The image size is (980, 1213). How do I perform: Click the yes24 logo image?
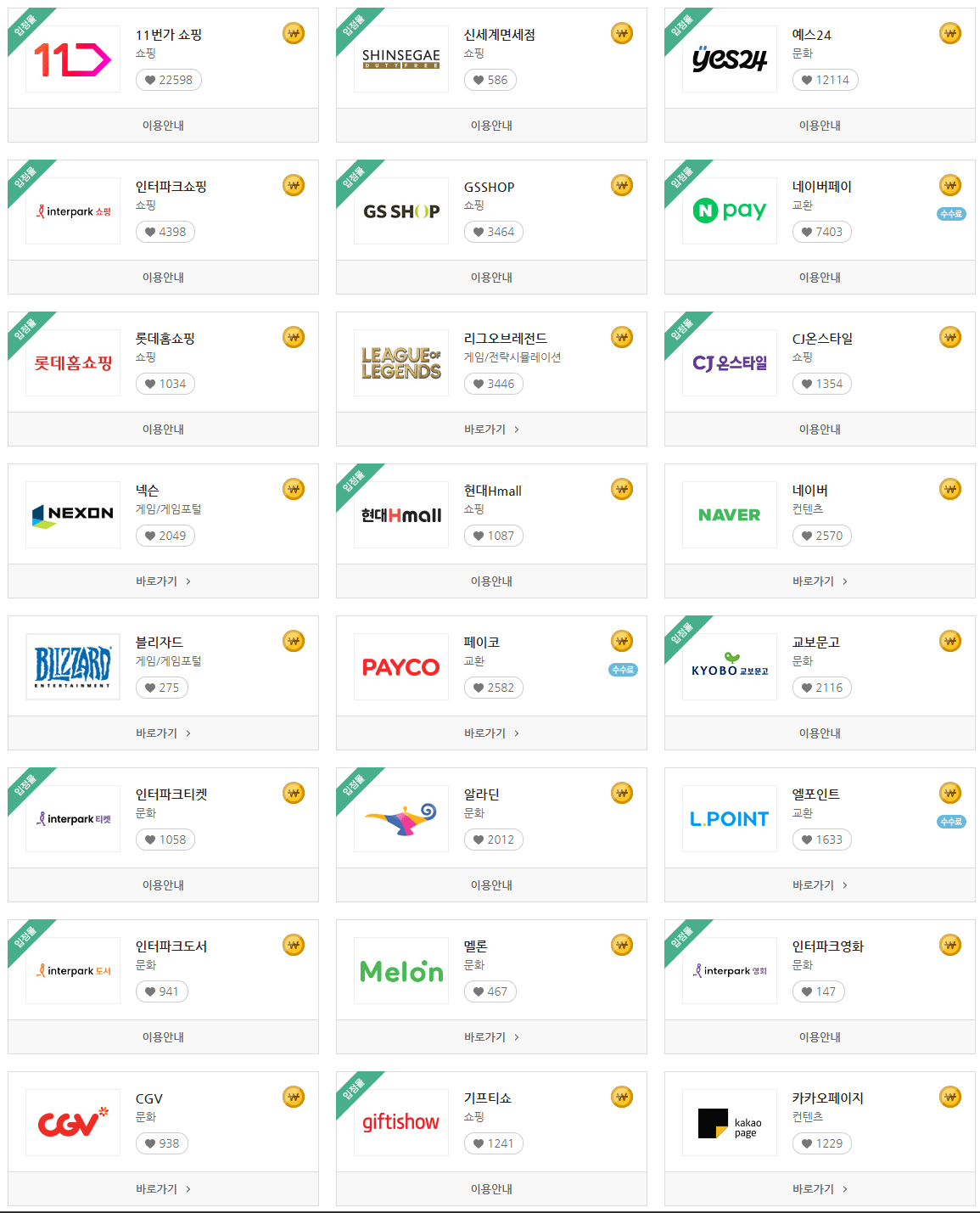pos(730,59)
